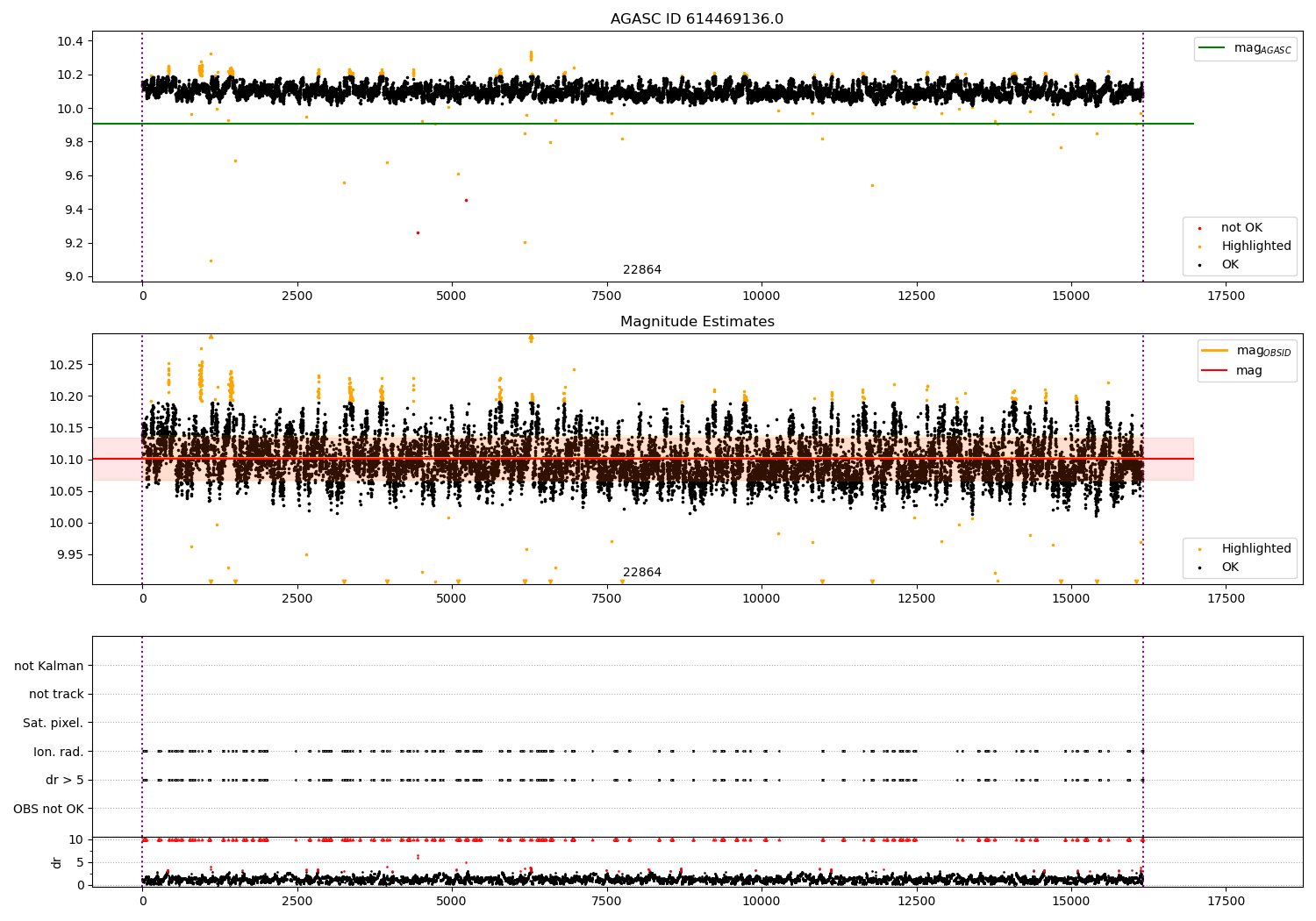Click the 'AGASC ID 614469136.0' plot title
Image resolution: width=1316 pixels, height=921 pixels.
pos(697,19)
